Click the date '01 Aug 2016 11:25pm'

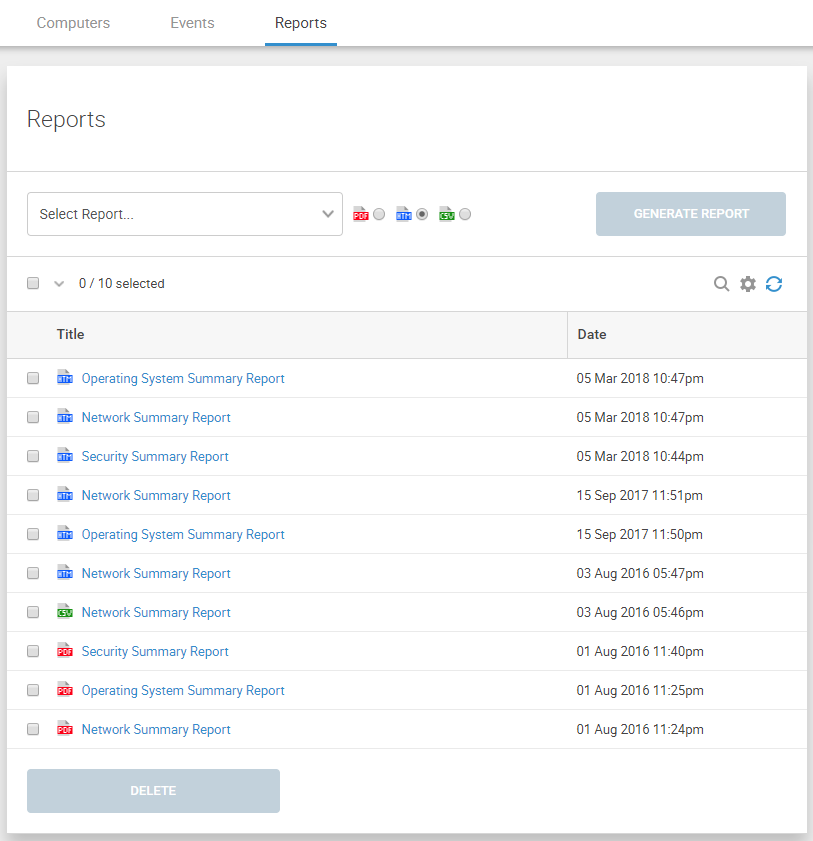640,690
